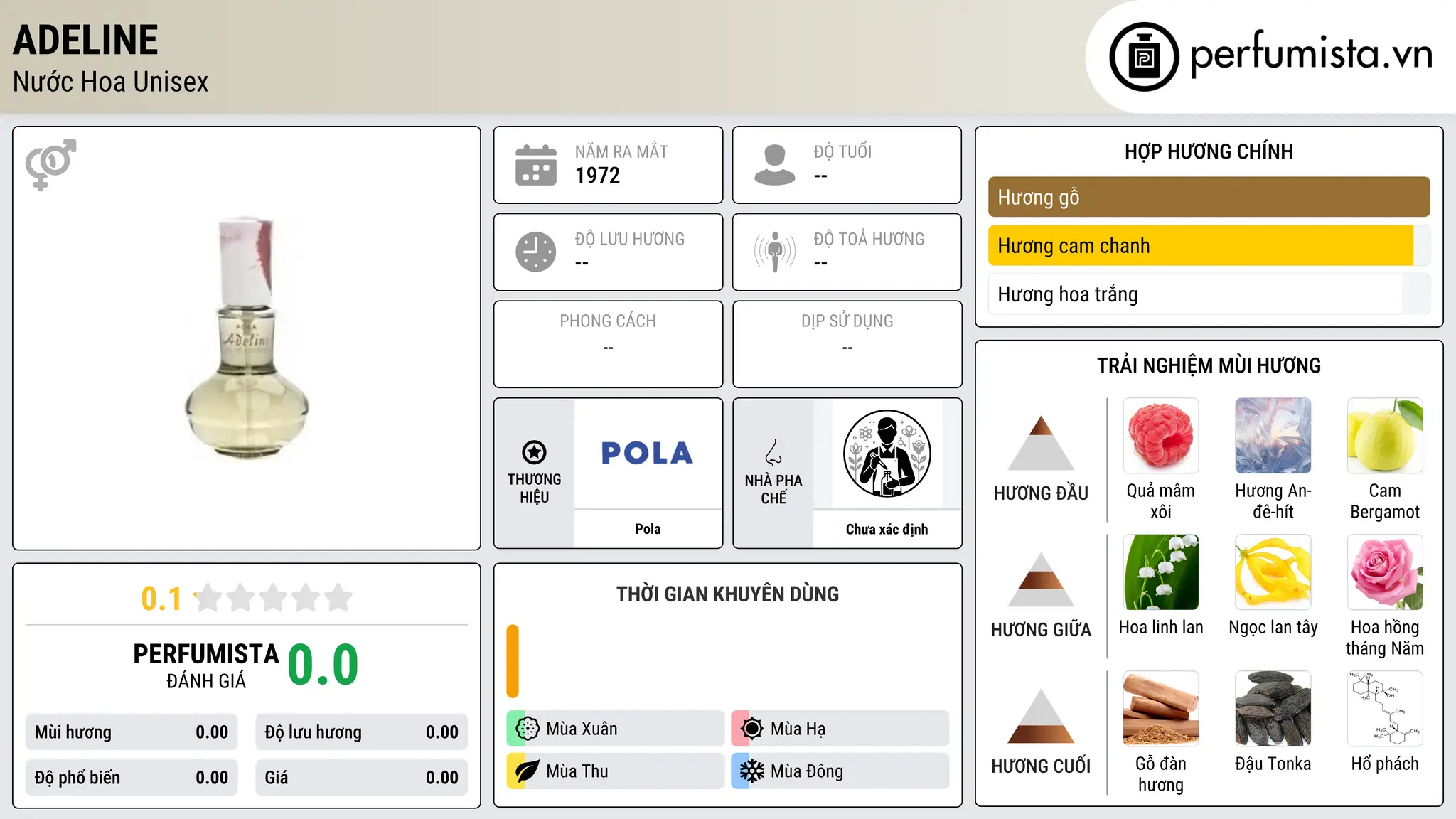Click the Perfumista rating score 0.0
1456x819 pixels.
click(323, 665)
